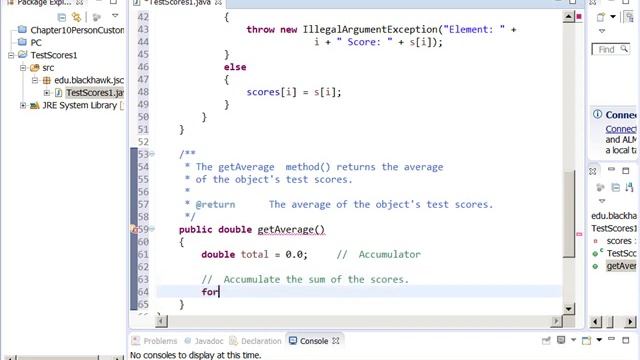The width and height of the screenshot is (640, 360).
Task: Select the src source folder icon
Action: (35, 68)
